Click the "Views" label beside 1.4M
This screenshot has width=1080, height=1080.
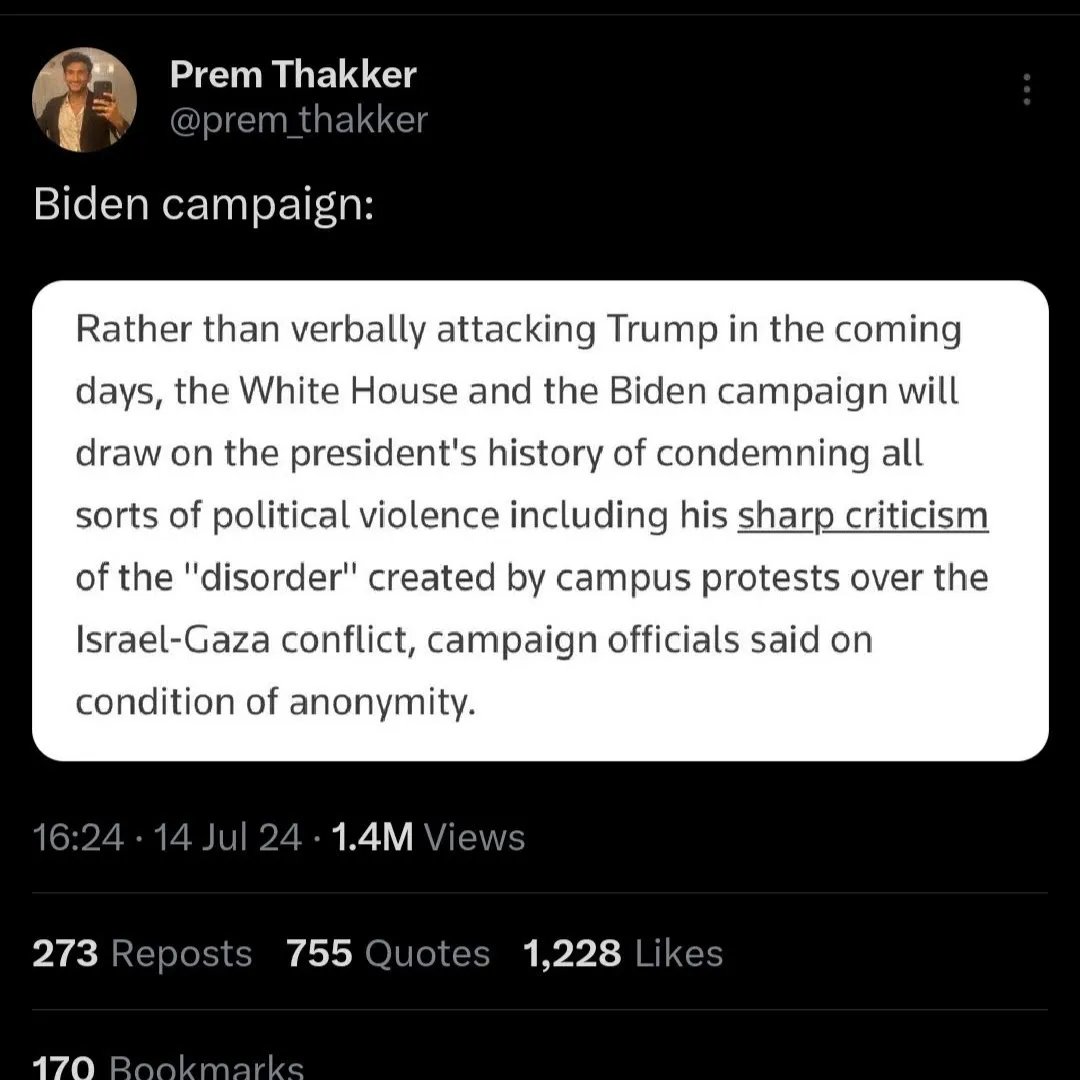click(x=474, y=837)
